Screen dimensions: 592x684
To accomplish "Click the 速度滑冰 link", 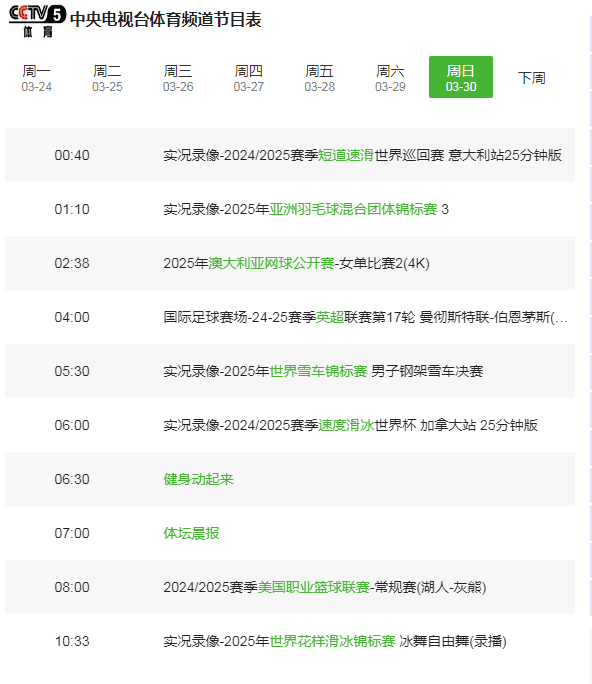I will pos(346,425).
